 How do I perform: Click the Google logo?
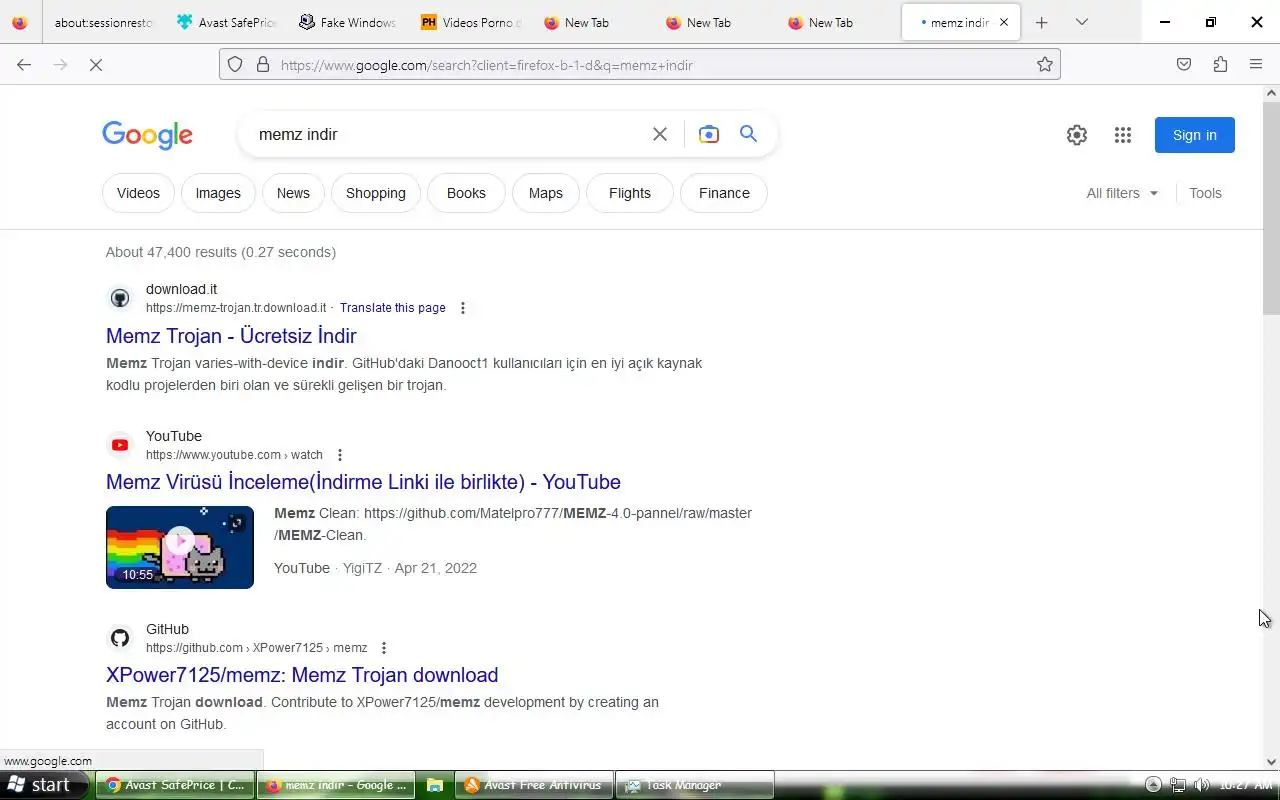click(x=147, y=135)
